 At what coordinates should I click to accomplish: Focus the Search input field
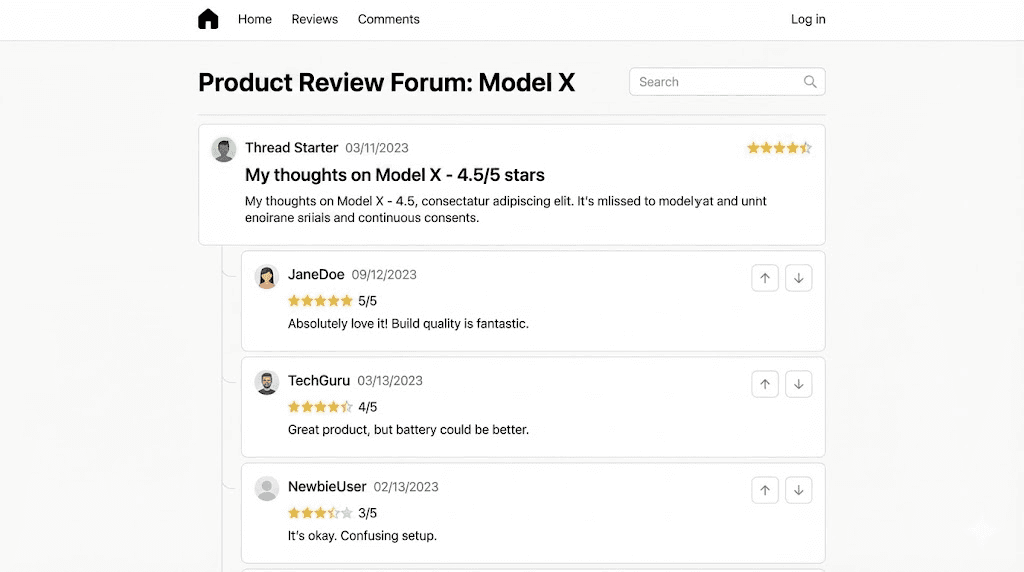(x=727, y=82)
